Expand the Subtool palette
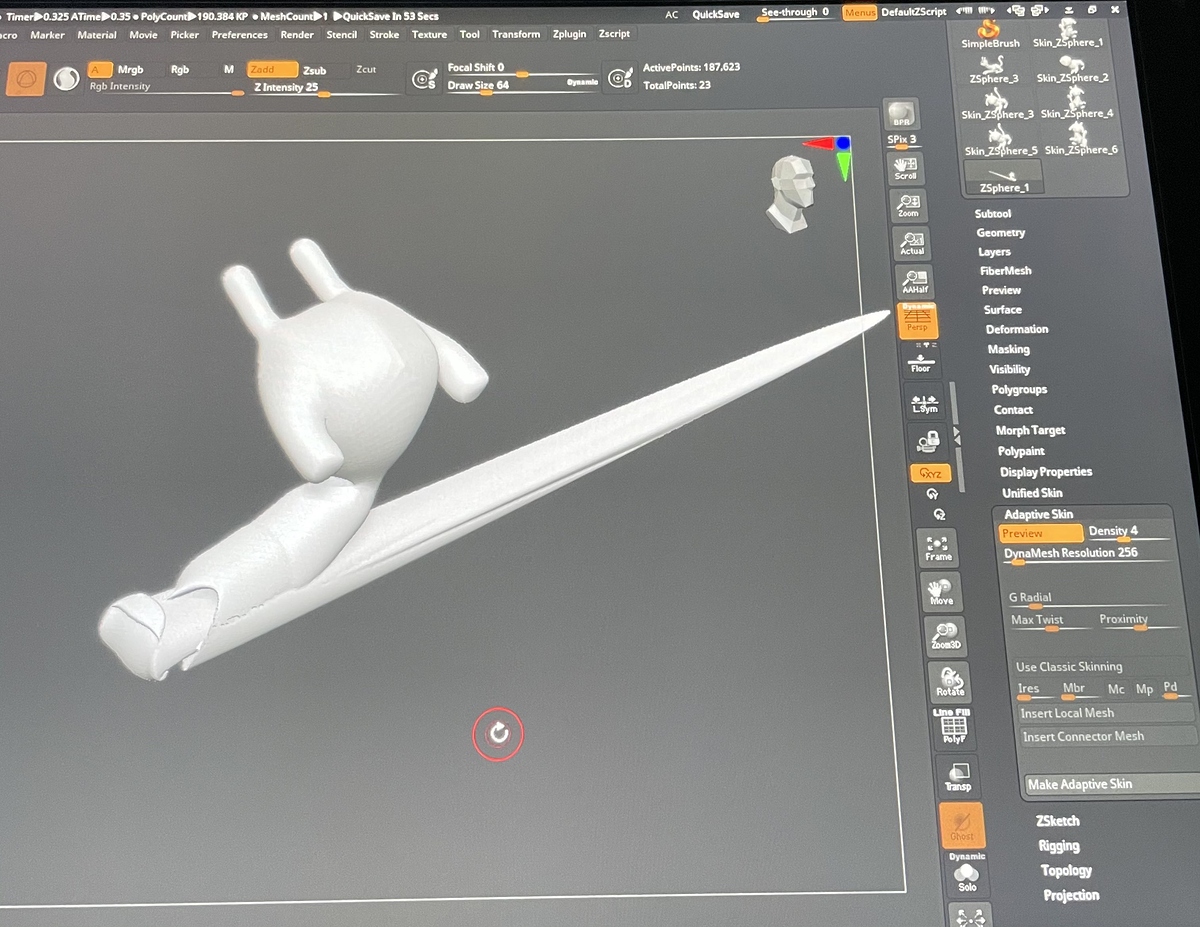 click(x=993, y=213)
